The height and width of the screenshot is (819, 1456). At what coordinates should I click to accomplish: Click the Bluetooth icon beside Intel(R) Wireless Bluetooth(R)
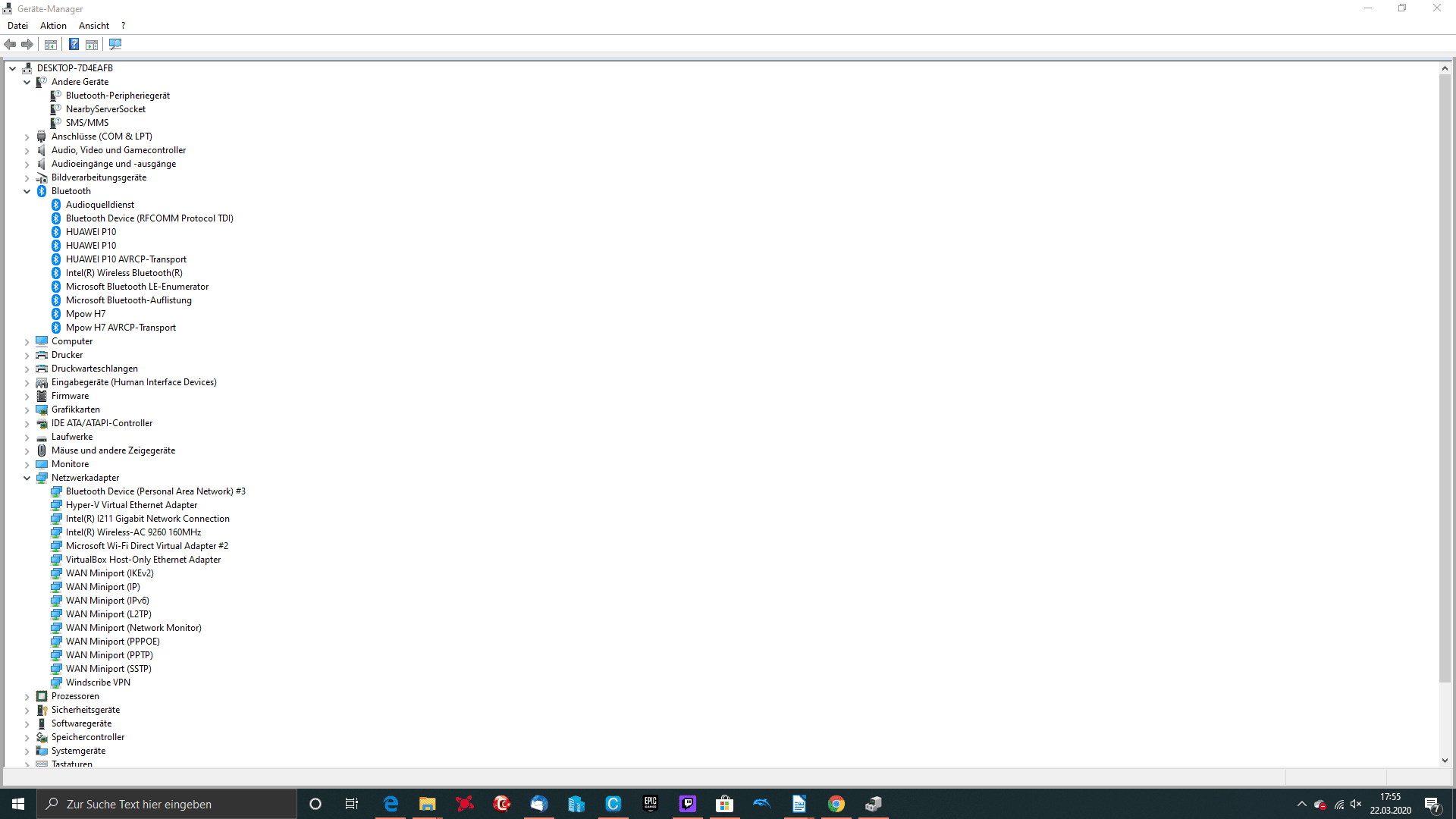(x=56, y=273)
